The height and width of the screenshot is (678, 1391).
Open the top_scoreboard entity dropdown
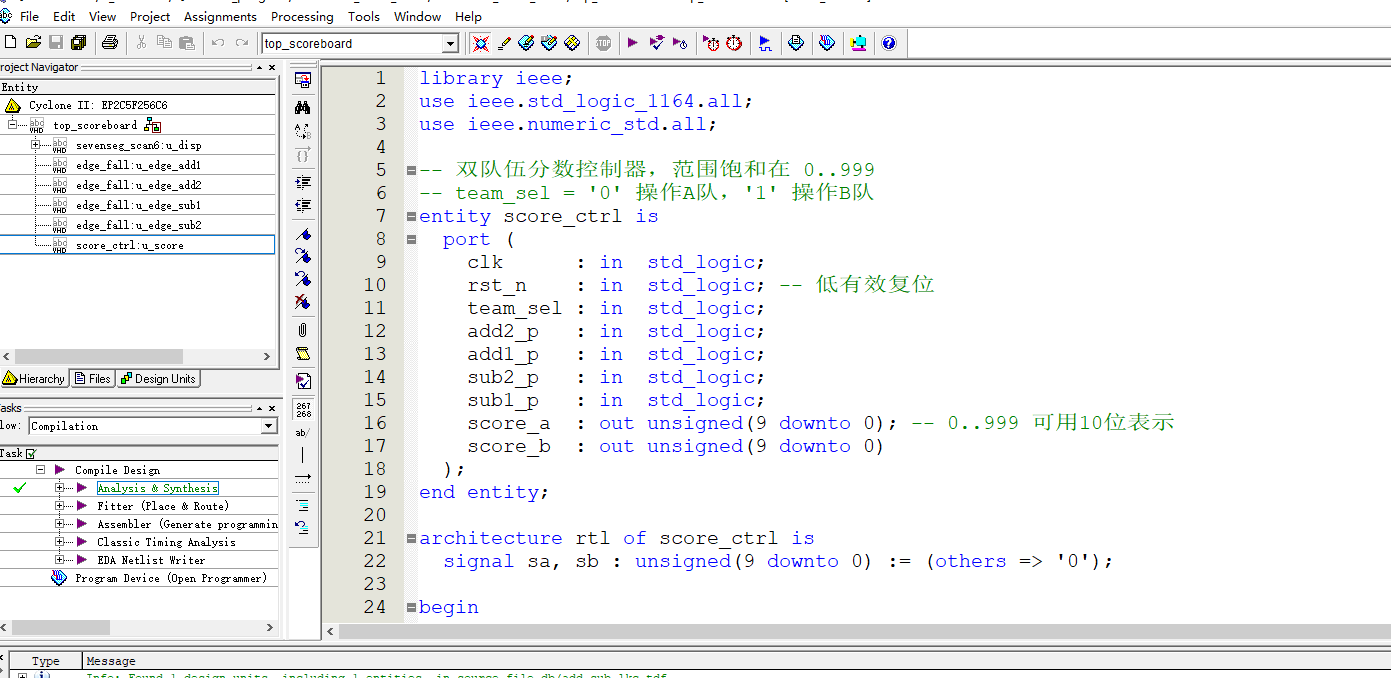click(x=450, y=44)
